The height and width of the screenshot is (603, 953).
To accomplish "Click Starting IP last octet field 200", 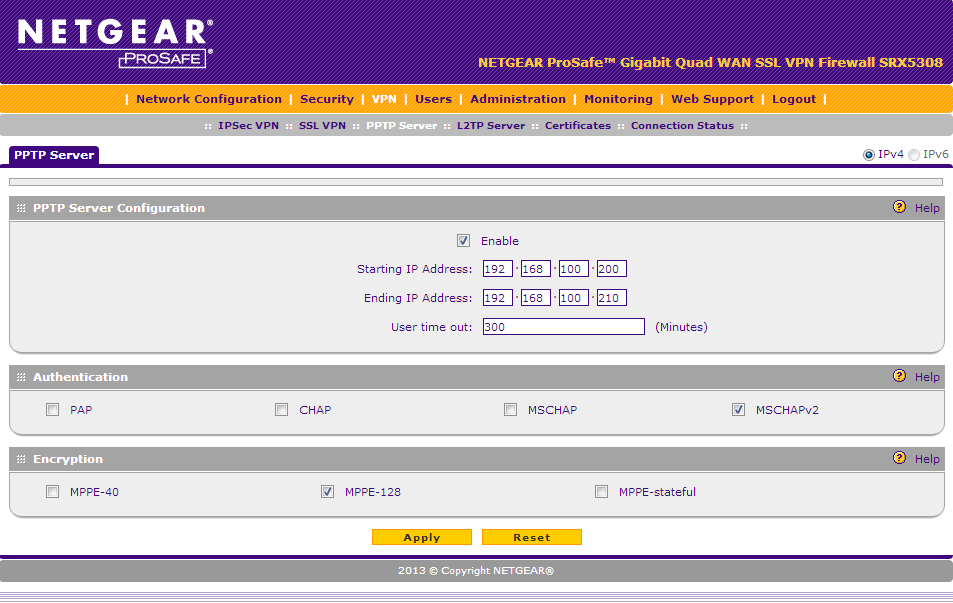I will 611,269.
